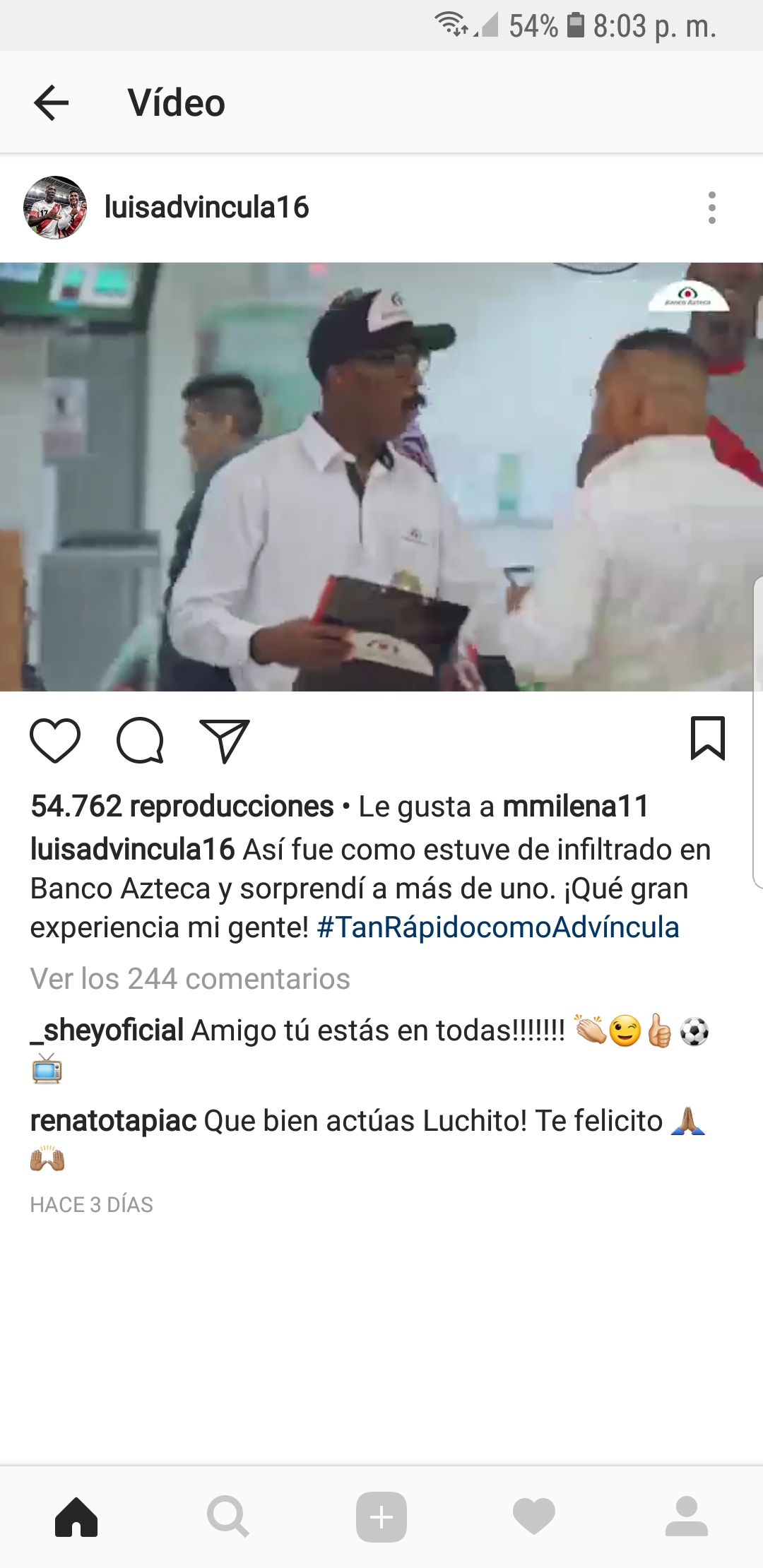Image resolution: width=763 pixels, height=1568 pixels.
Task: Open the Activity heart tab
Action: click(x=534, y=1517)
